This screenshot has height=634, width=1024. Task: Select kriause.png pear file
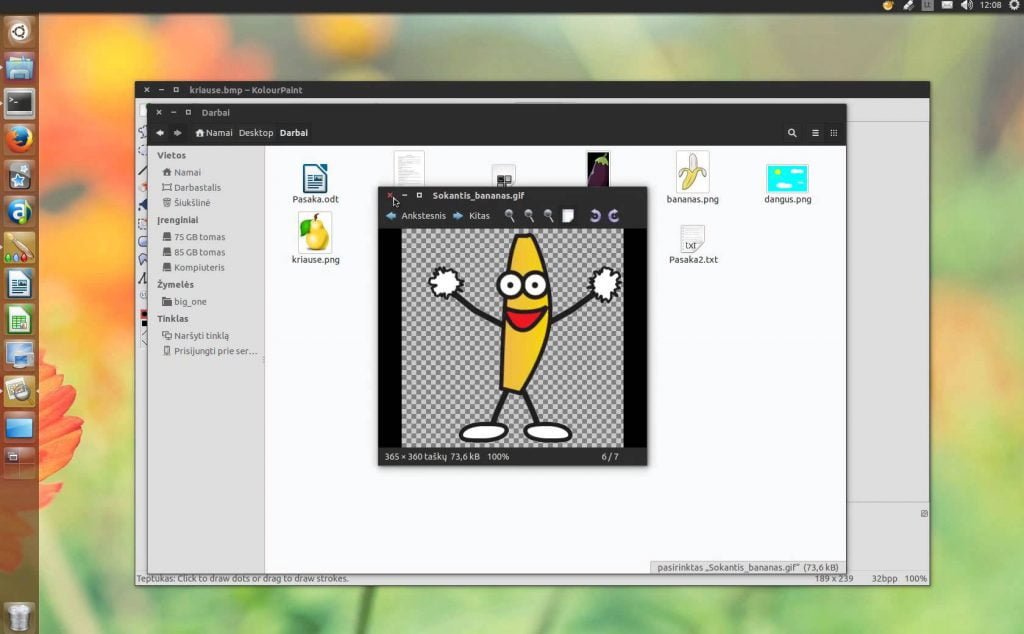(315, 238)
